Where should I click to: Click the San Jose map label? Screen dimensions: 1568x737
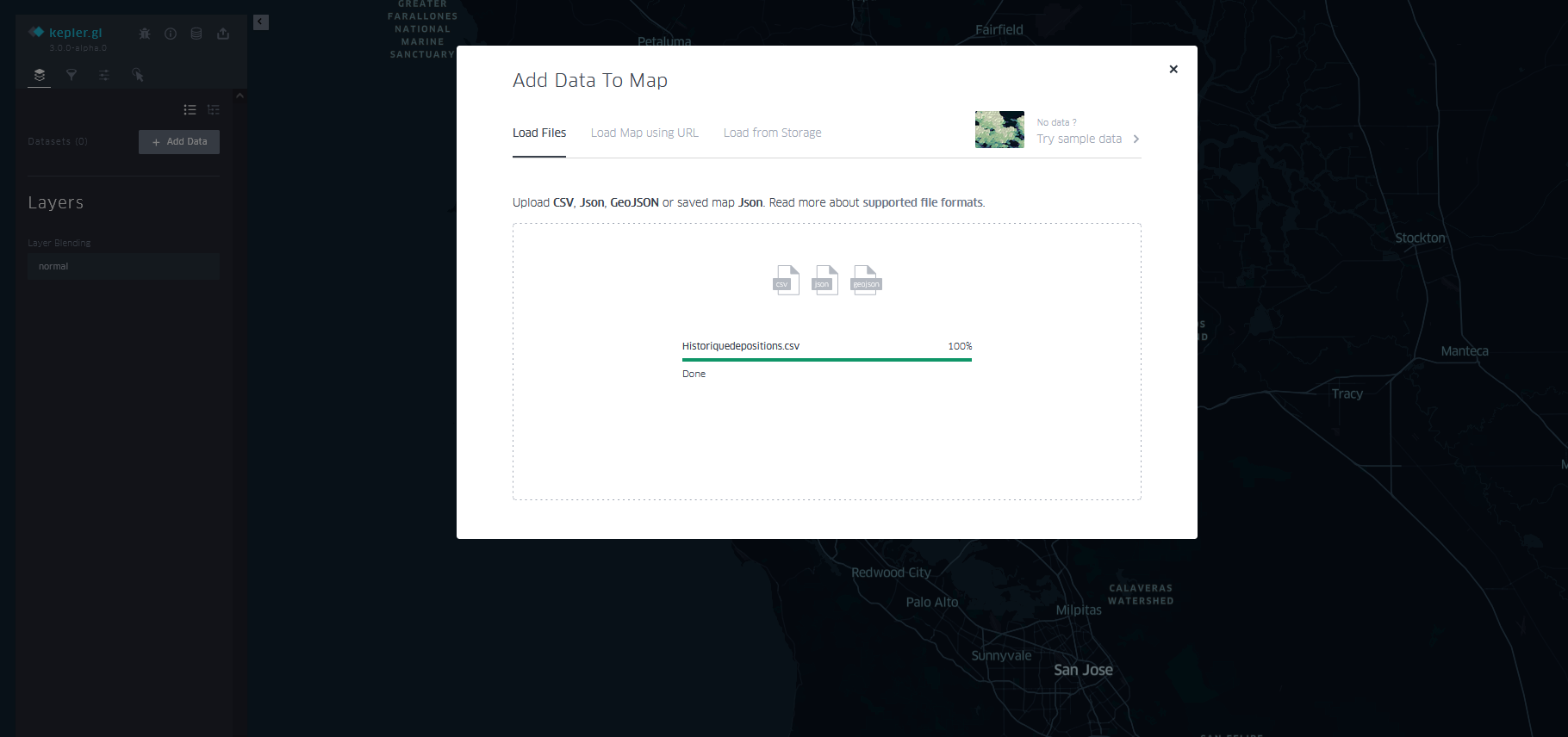[1083, 670]
